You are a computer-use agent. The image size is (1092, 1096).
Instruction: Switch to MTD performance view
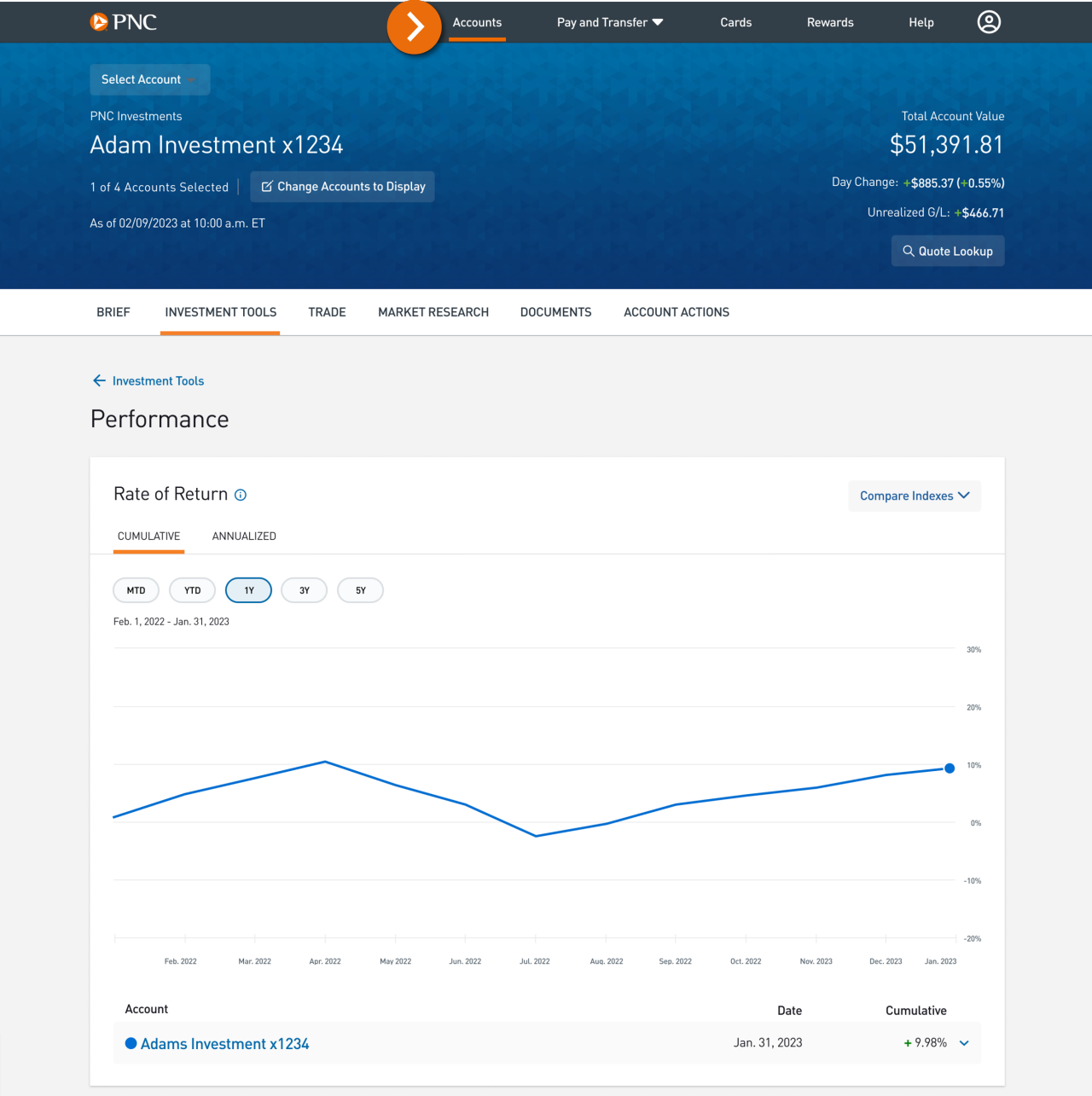point(136,589)
